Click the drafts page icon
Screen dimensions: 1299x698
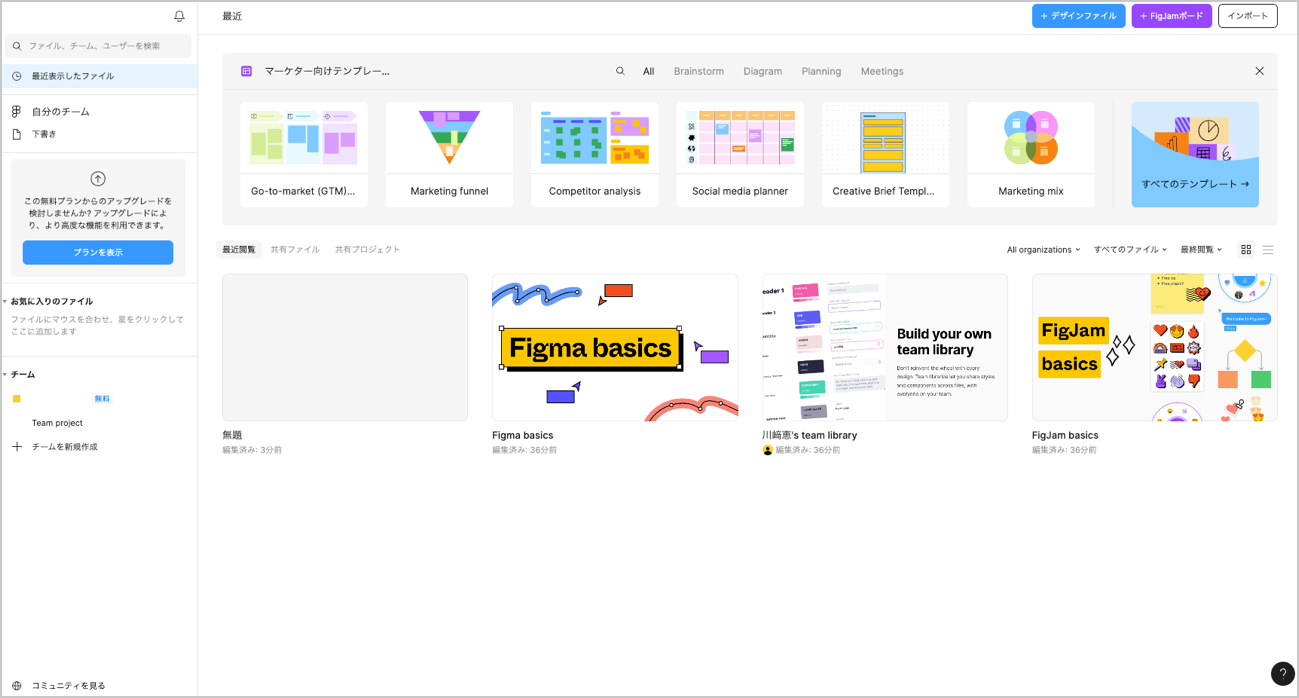pyautogui.click(x=16, y=134)
